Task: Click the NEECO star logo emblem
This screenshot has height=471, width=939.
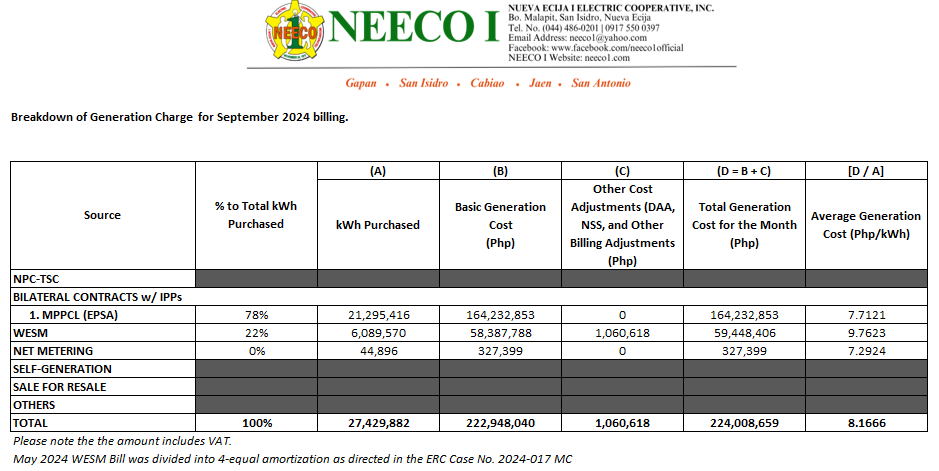Action: click(x=293, y=33)
